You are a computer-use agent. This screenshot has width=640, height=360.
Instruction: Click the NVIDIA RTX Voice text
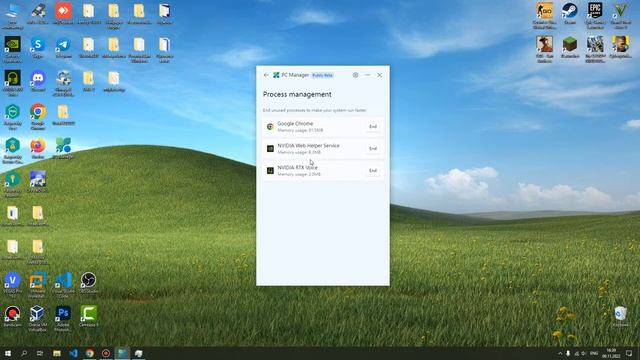(297, 167)
